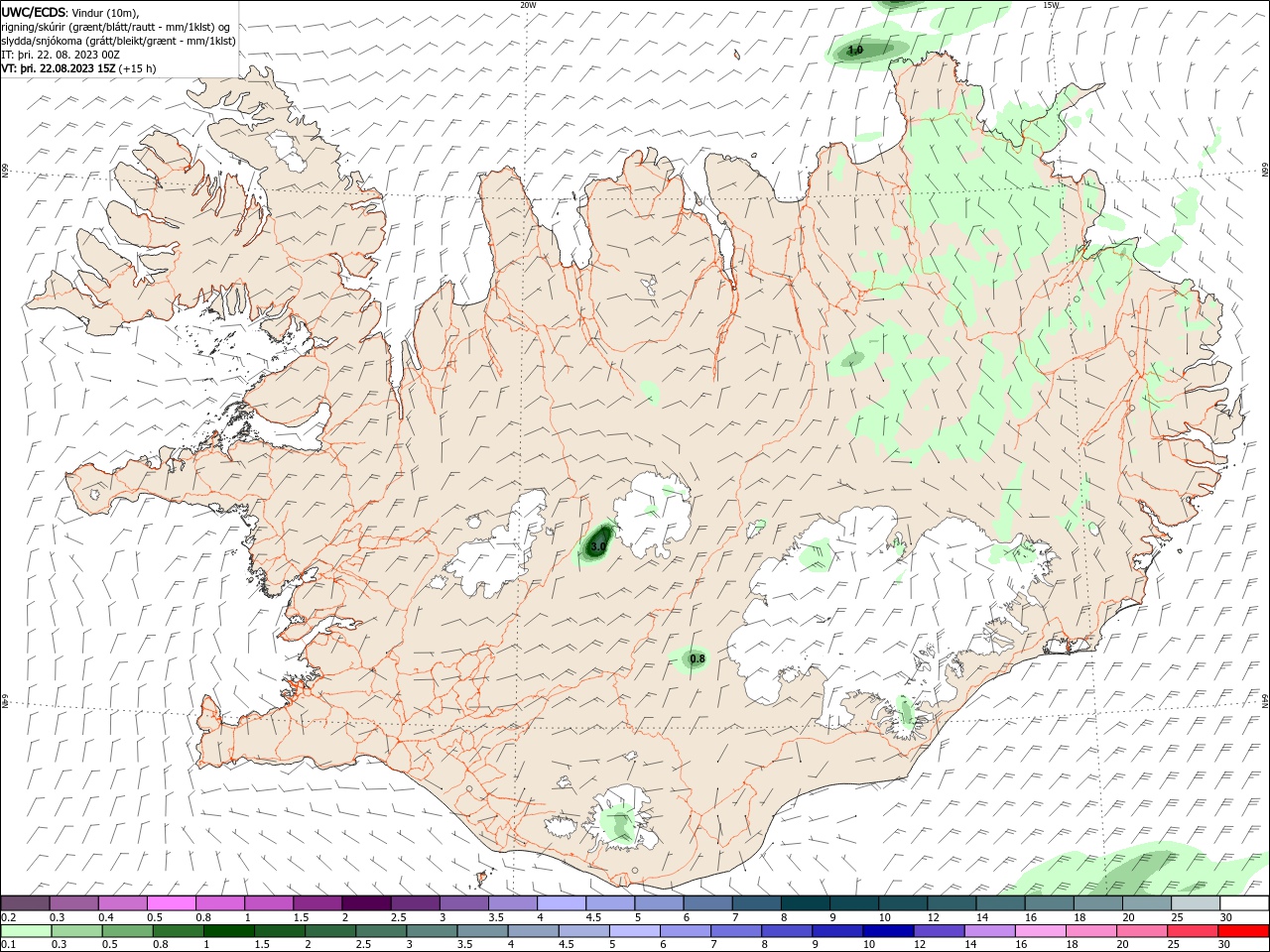Image resolution: width=1270 pixels, height=952 pixels.
Task: Pick the upper legend 3.5 lavender swatch
Action: coord(513,903)
